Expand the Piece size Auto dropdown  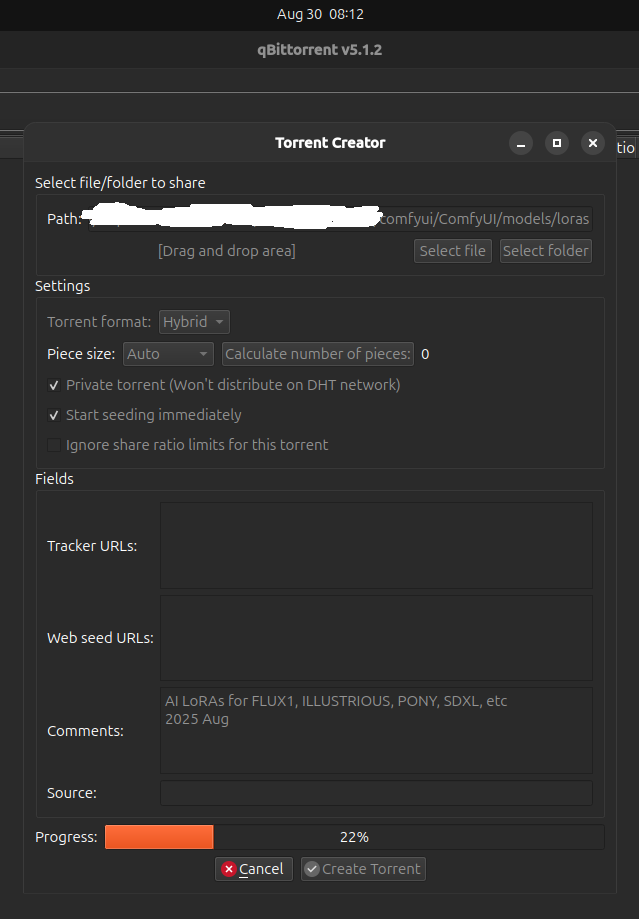click(169, 354)
